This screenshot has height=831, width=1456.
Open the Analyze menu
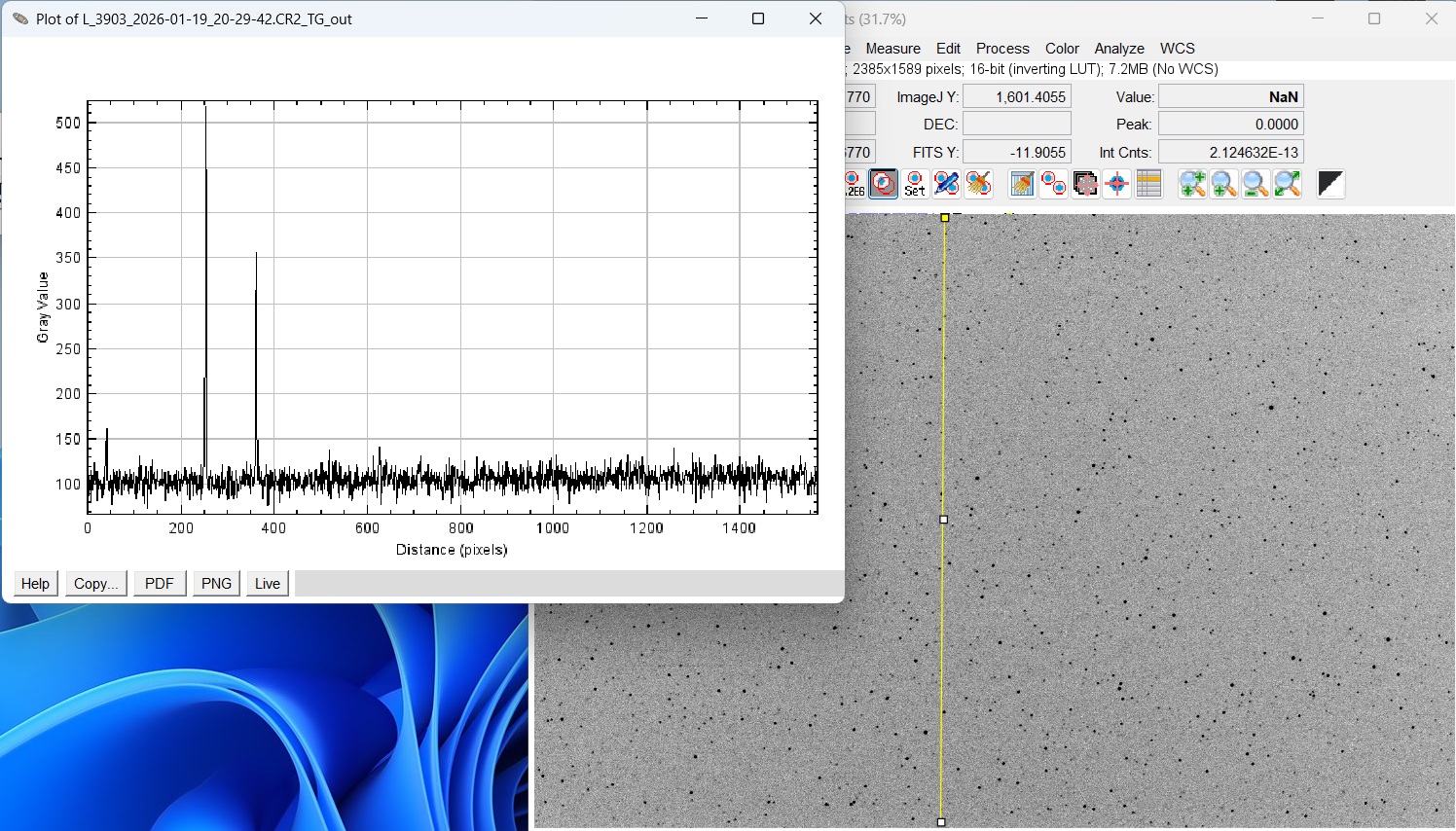point(1118,49)
